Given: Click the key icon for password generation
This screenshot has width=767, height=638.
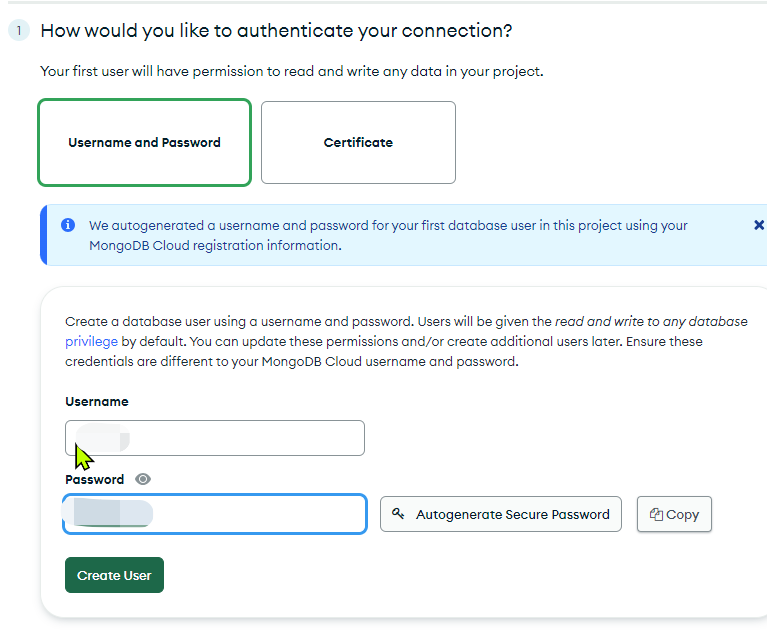Looking at the screenshot, I should click(x=398, y=513).
